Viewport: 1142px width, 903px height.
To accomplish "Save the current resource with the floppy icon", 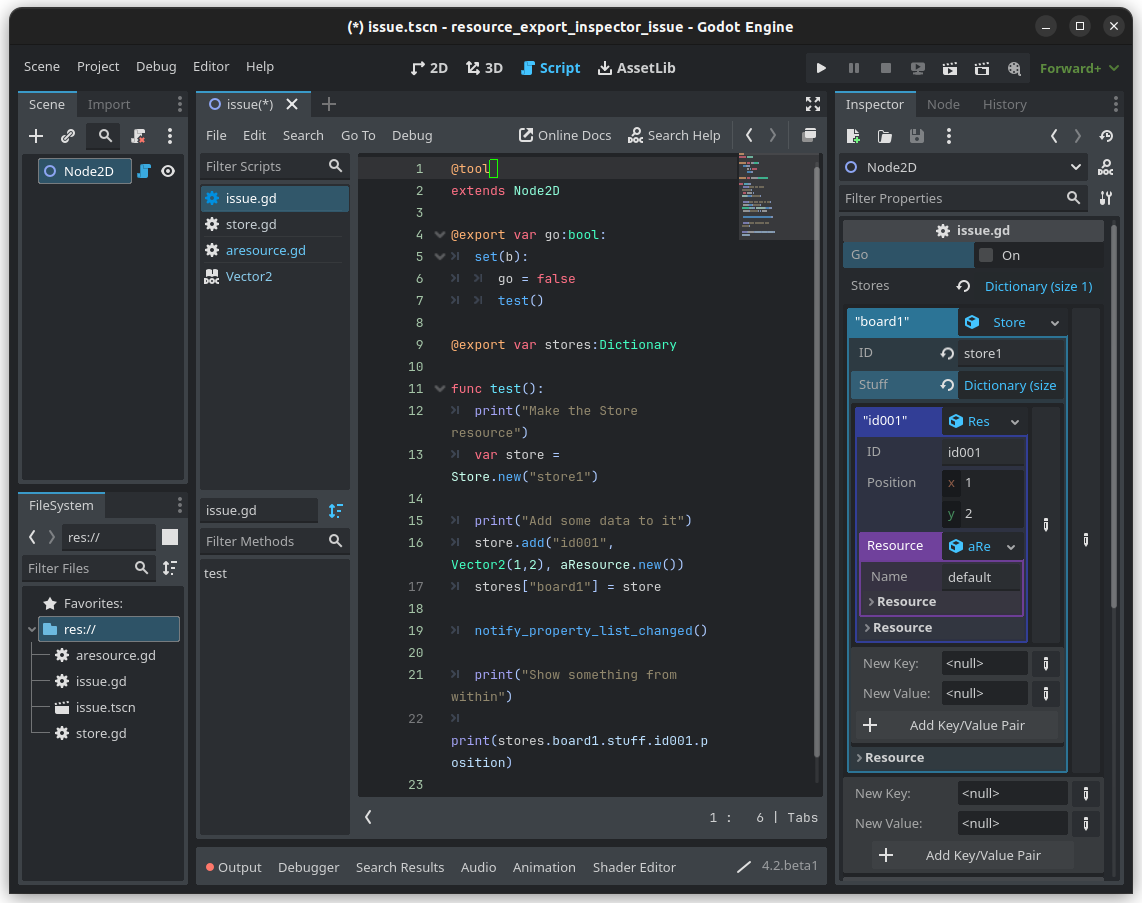I will click(x=917, y=135).
